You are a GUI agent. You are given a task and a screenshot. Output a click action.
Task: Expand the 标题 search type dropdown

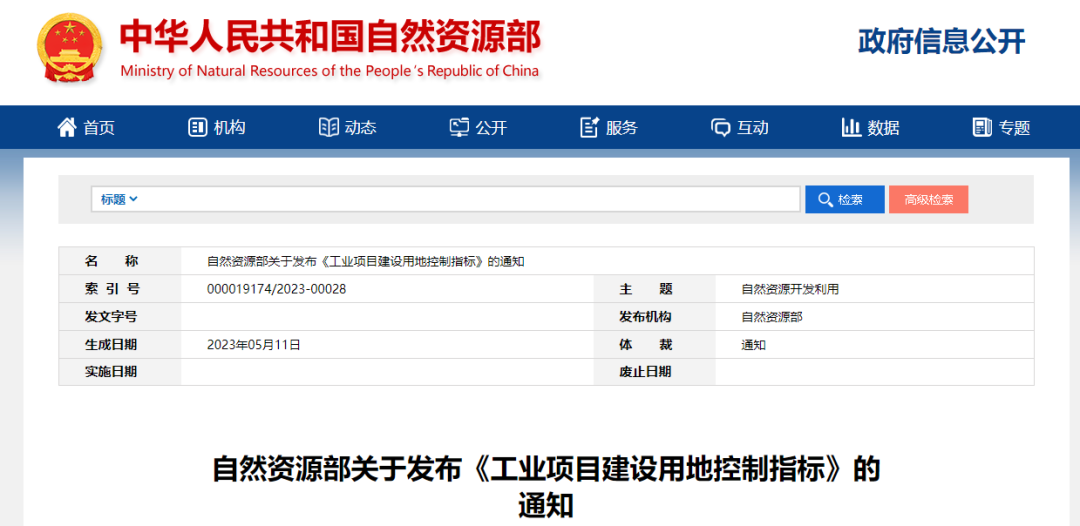[x=119, y=199]
